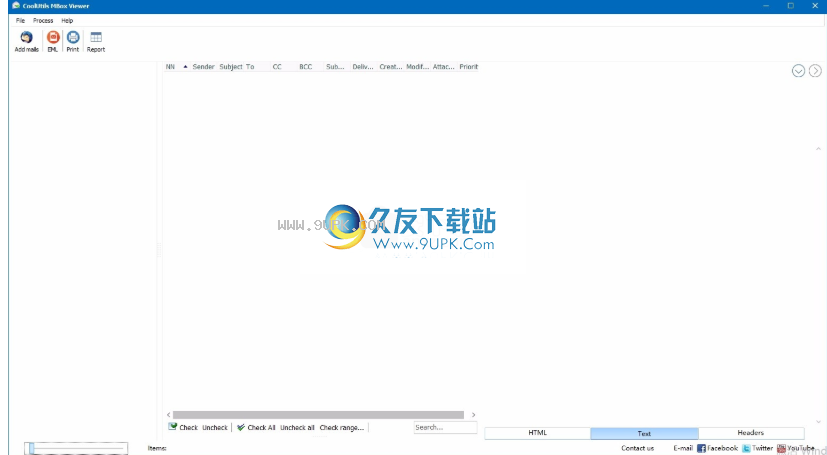Click the Creat... column header

(391, 67)
